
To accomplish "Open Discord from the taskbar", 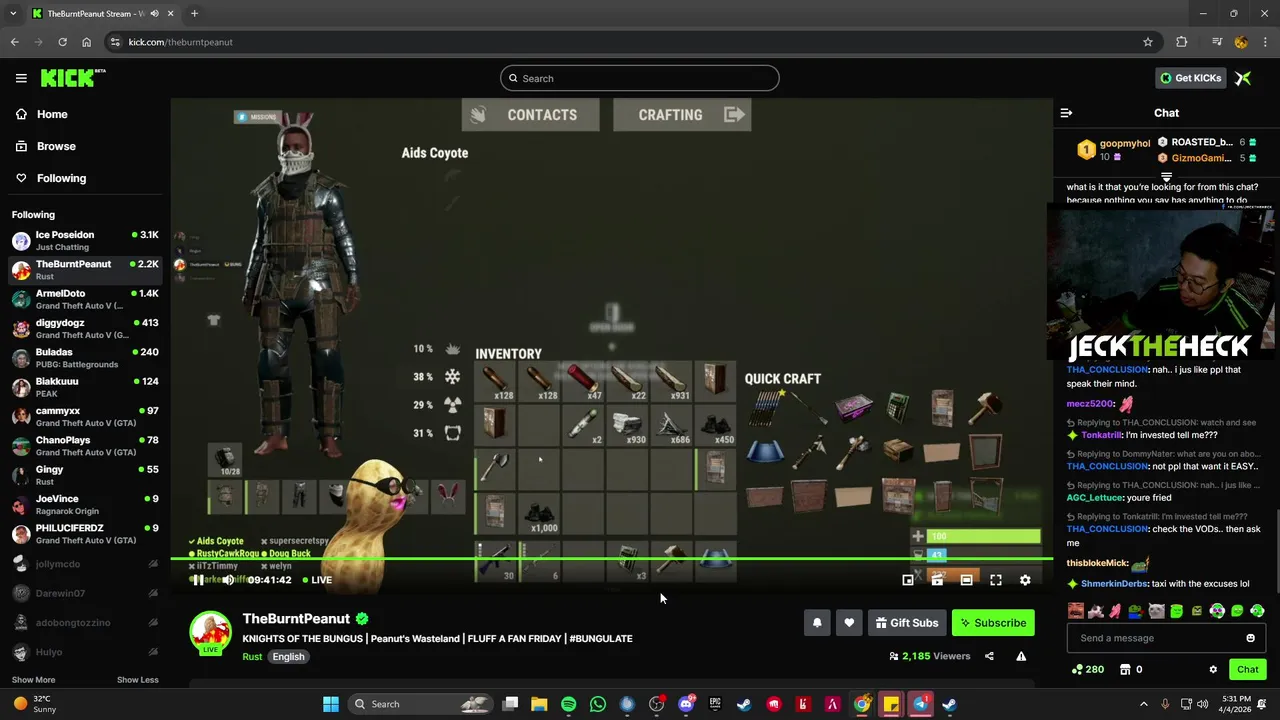I will (686, 704).
